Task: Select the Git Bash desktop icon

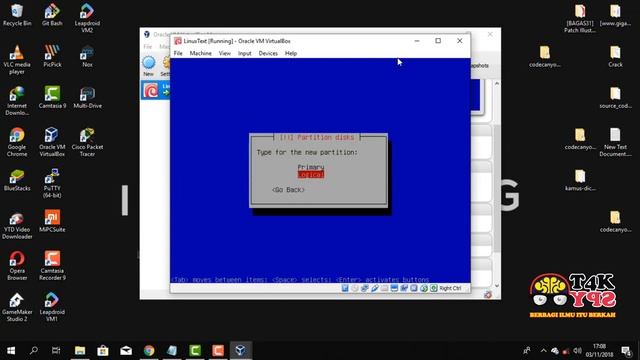Action: (x=52, y=15)
